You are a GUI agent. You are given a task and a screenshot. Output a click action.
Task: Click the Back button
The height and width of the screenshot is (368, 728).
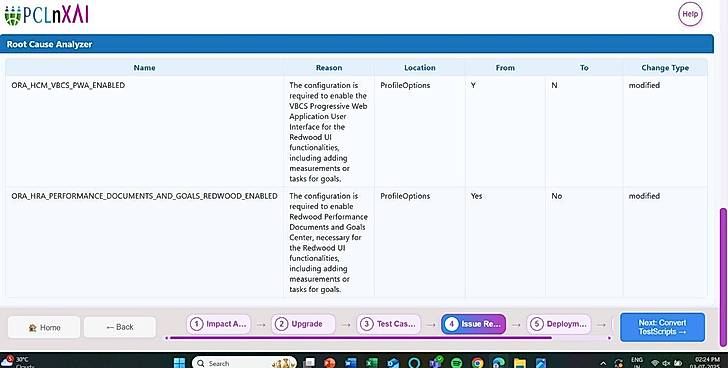pos(120,327)
